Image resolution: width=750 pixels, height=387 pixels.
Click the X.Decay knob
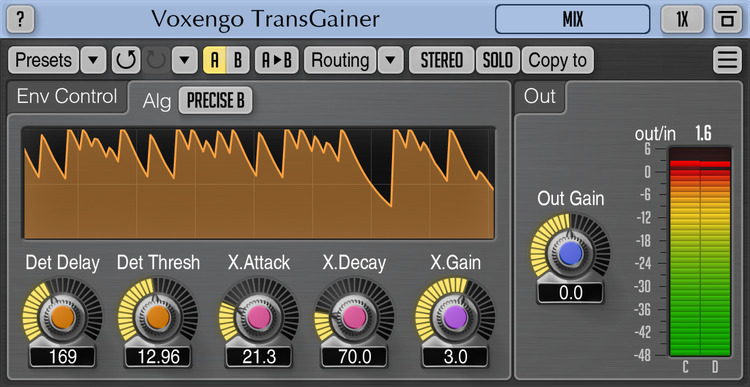[x=354, y=317]
